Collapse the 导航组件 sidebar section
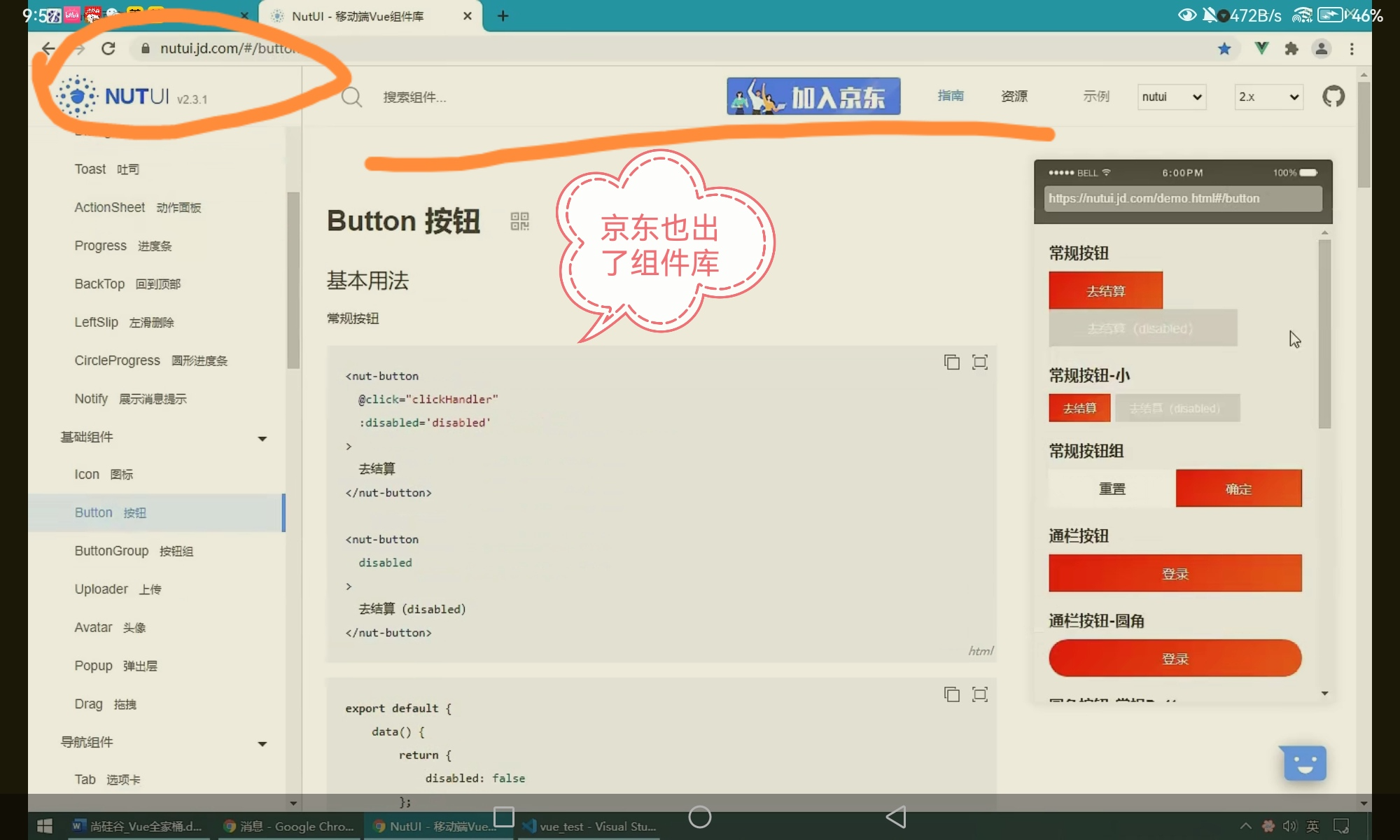Viewport: 1400px width, 840px height. pyautogui.click(x=262, y=743)
